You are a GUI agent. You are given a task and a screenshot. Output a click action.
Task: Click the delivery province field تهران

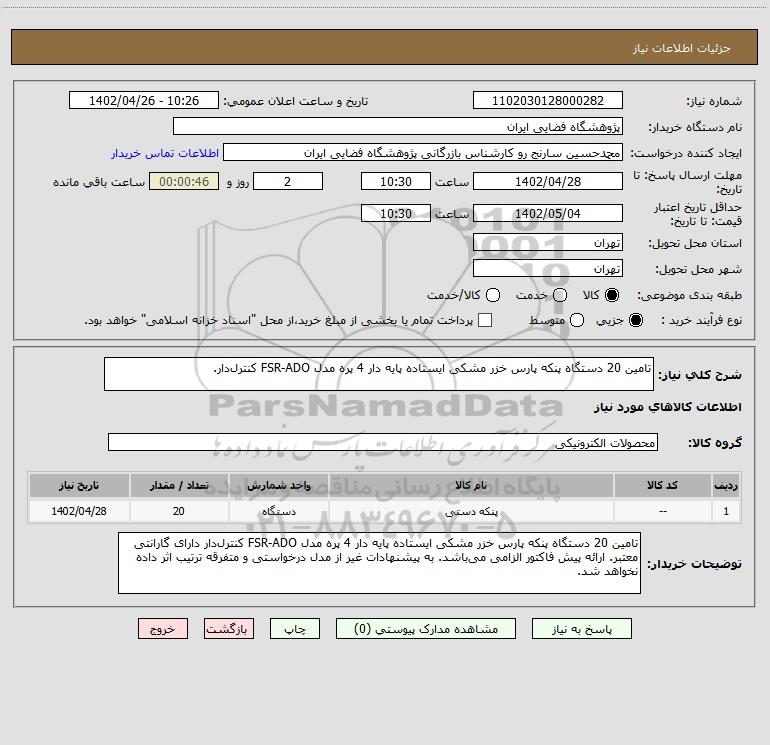click(x=548, y=243)
